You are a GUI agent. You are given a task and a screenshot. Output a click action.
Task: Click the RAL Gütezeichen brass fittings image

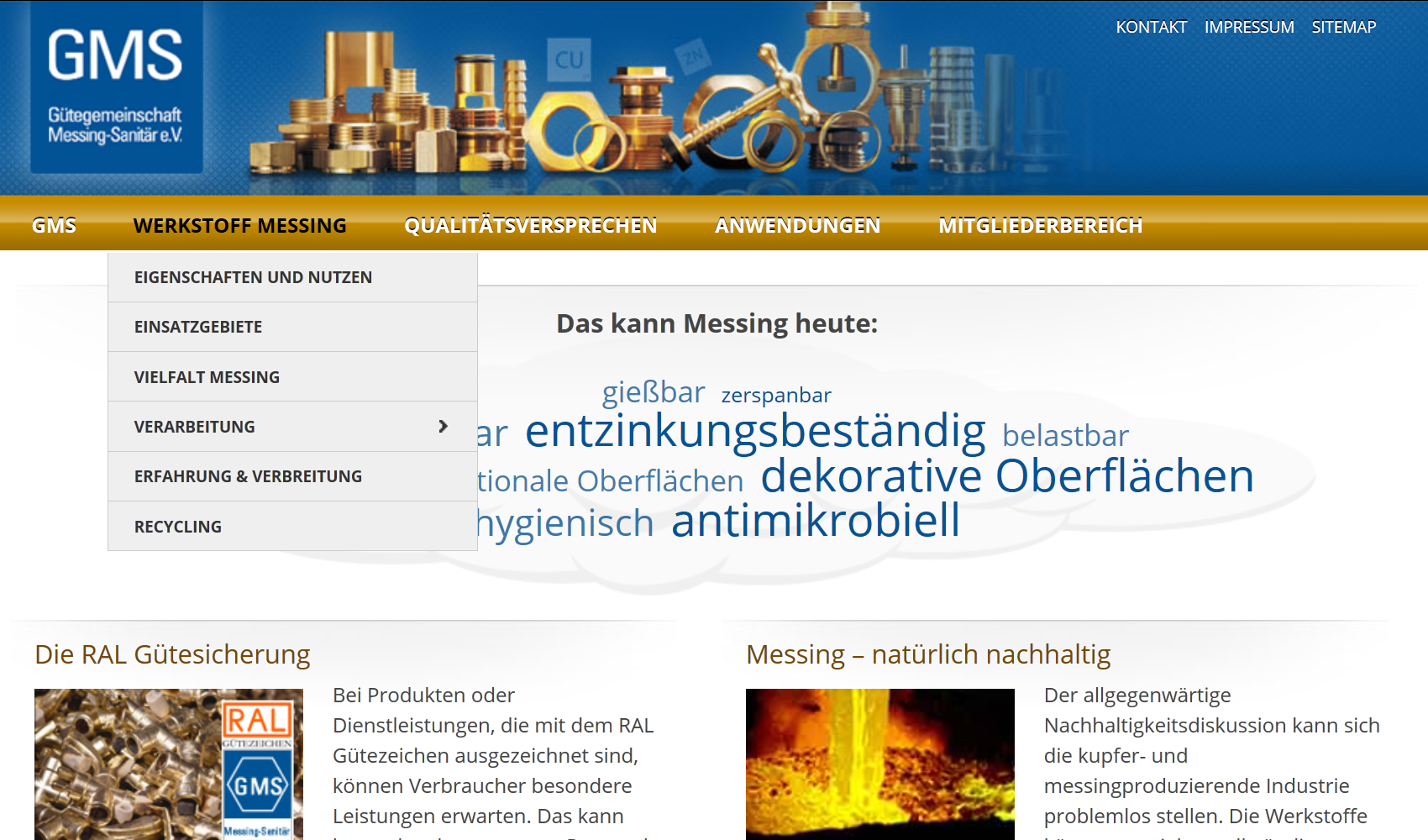(168, 764)
